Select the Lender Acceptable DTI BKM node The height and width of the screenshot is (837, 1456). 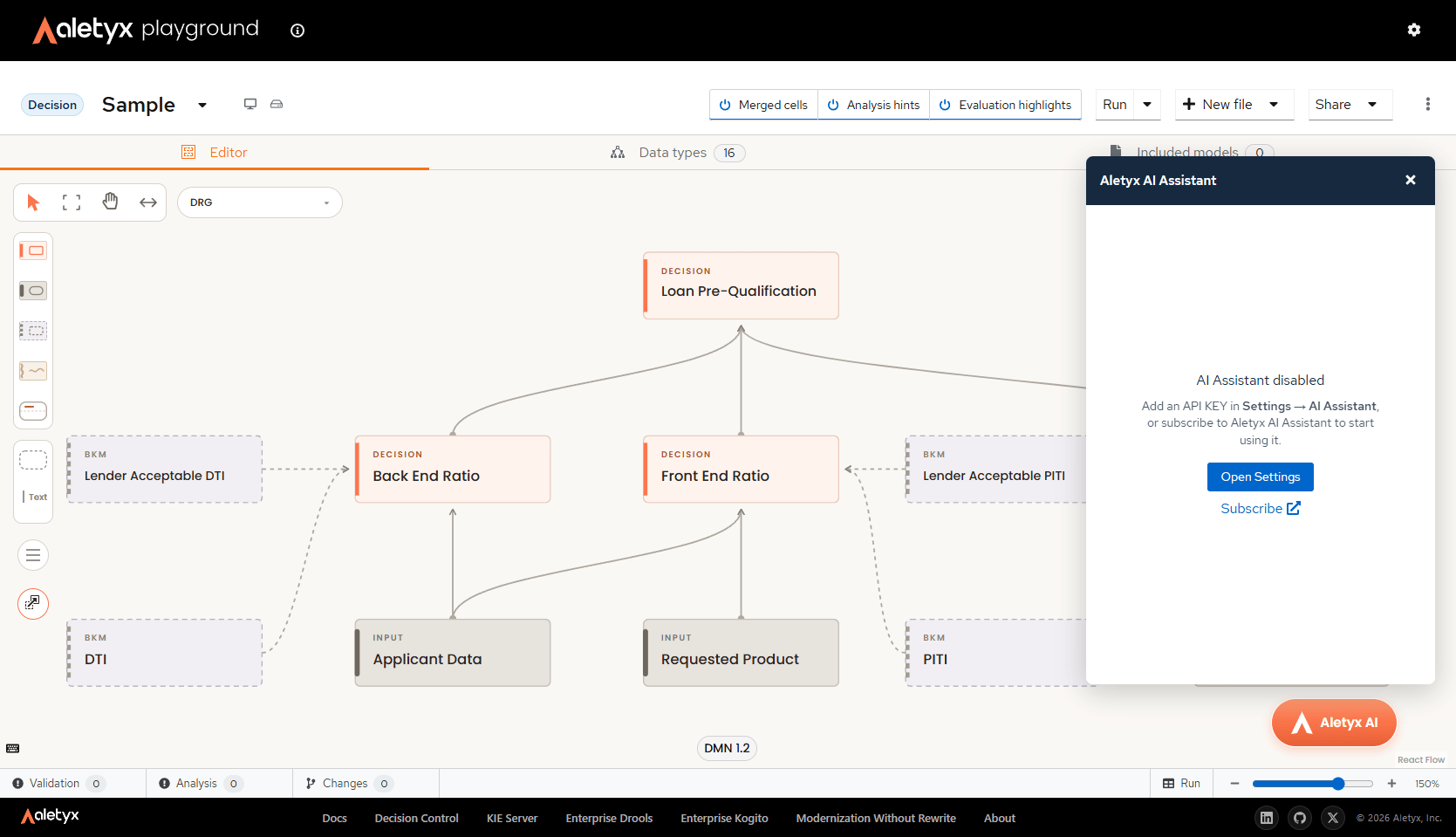coord(165,469)
